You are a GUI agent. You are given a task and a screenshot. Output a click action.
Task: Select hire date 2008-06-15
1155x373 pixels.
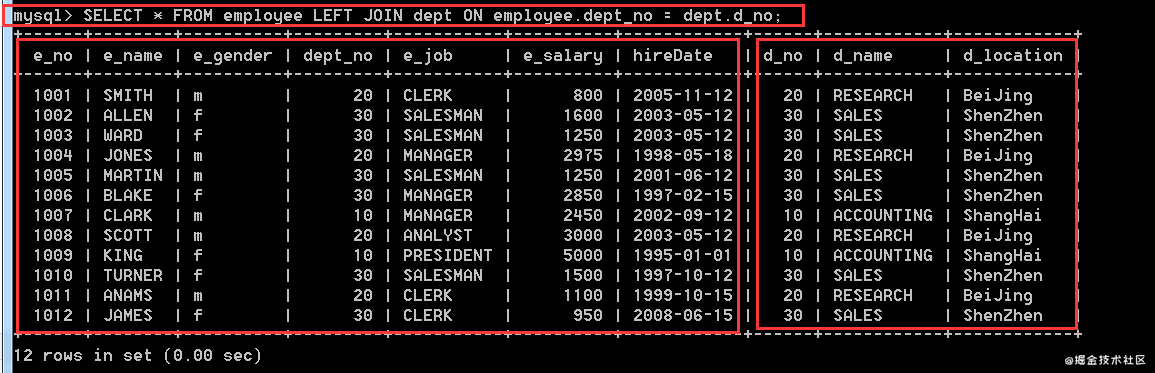click(683, 316)
